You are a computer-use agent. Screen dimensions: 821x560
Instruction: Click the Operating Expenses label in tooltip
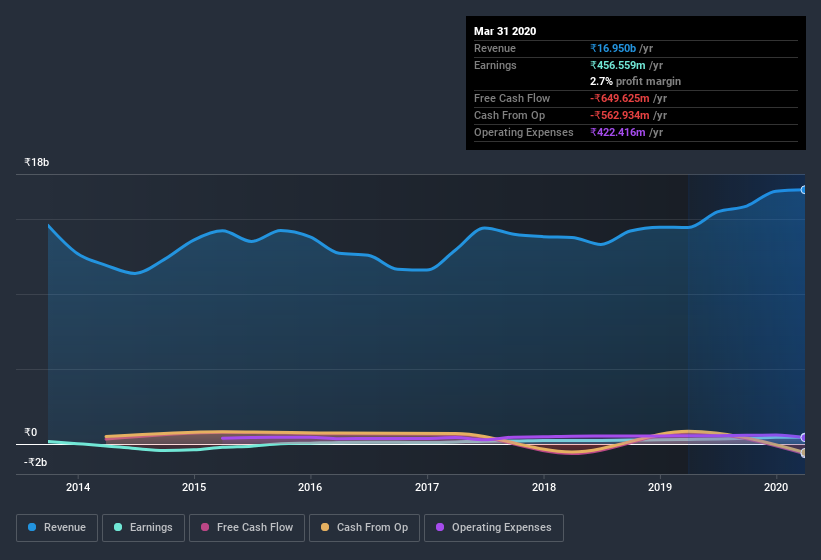pos(524,132)
